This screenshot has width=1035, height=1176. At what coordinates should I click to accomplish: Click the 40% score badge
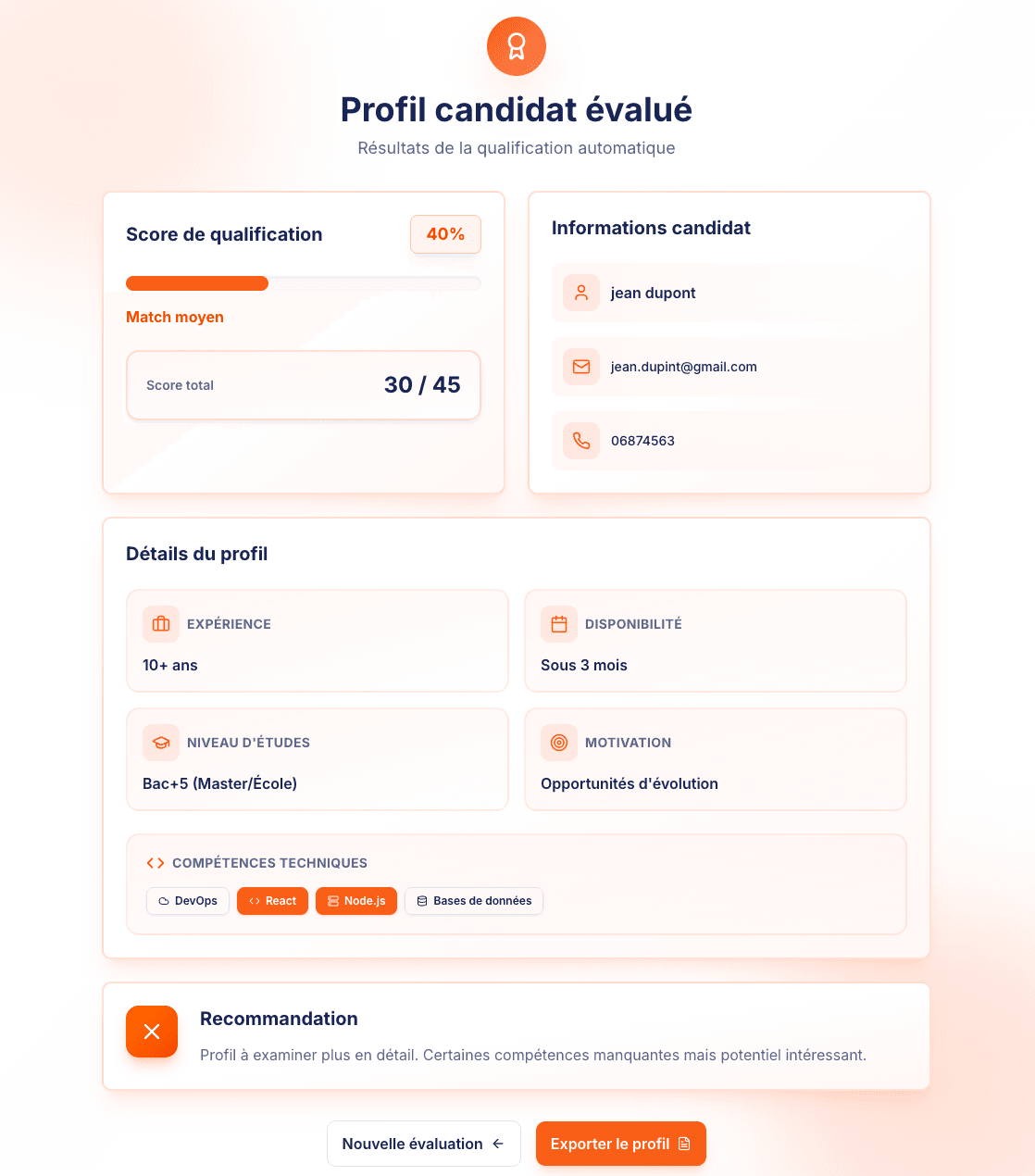(x=445, y=234)
